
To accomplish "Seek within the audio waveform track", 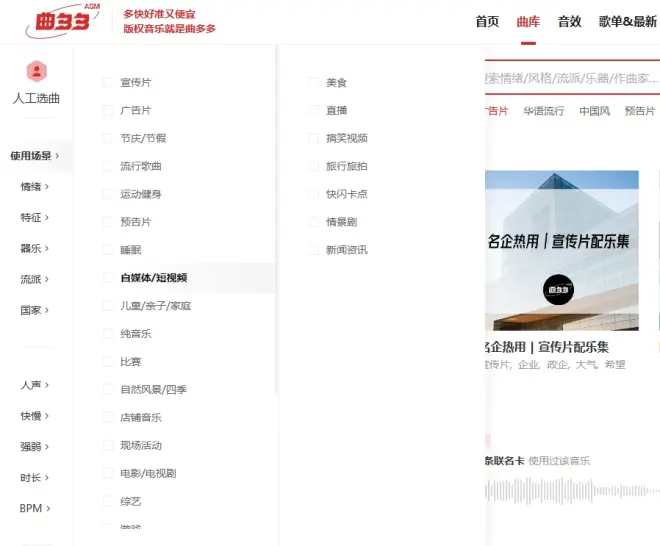I will tap(570, 491).
